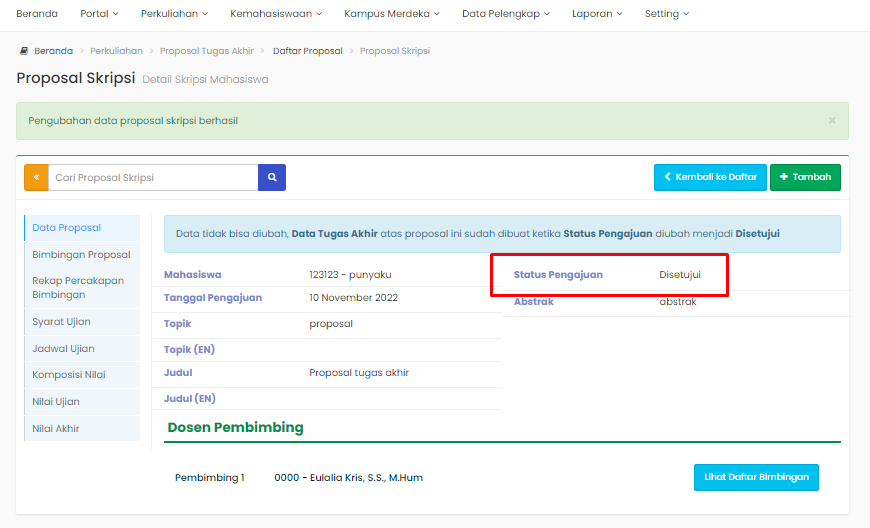Go to Beranda in the top navigation
Image resolution: width=870 pixels, height=528 pixels.
tap(37, 14)
